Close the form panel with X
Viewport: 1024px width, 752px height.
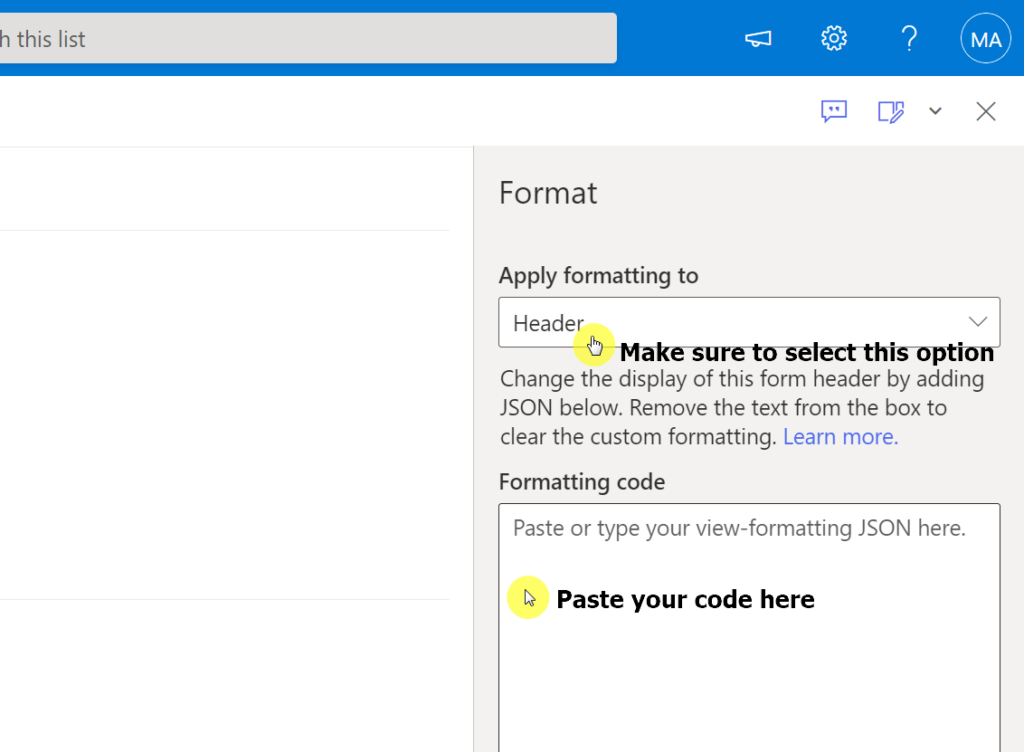pyautogui.click(x=985, y=112)
